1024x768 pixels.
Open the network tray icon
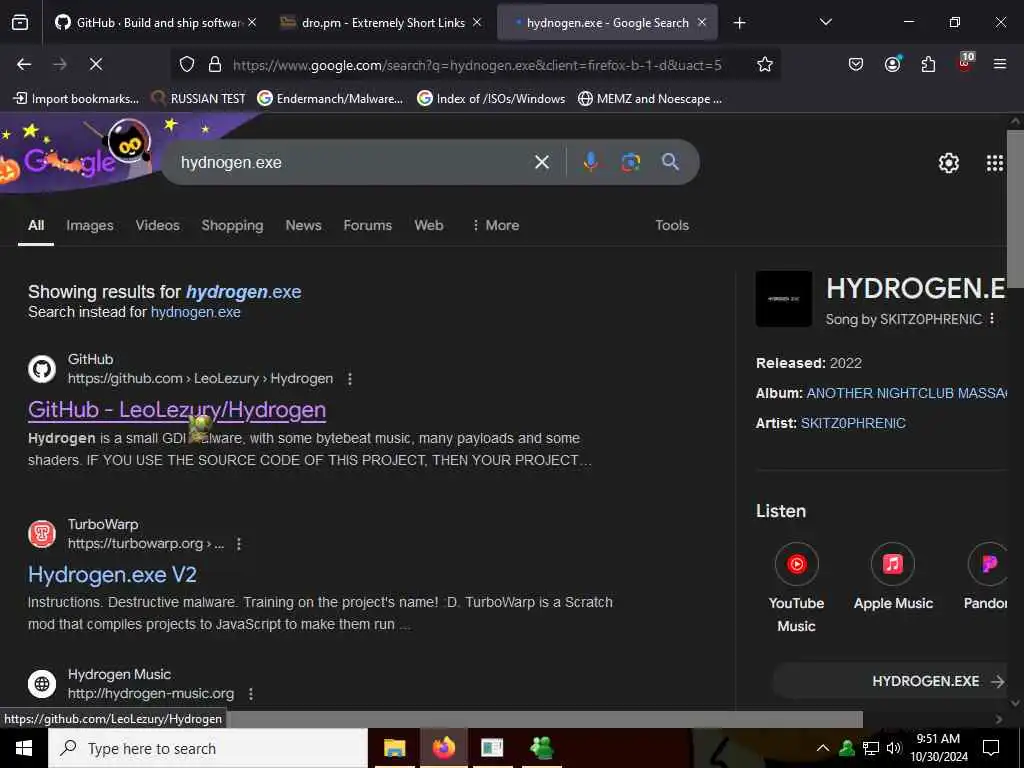pos(871,748)
